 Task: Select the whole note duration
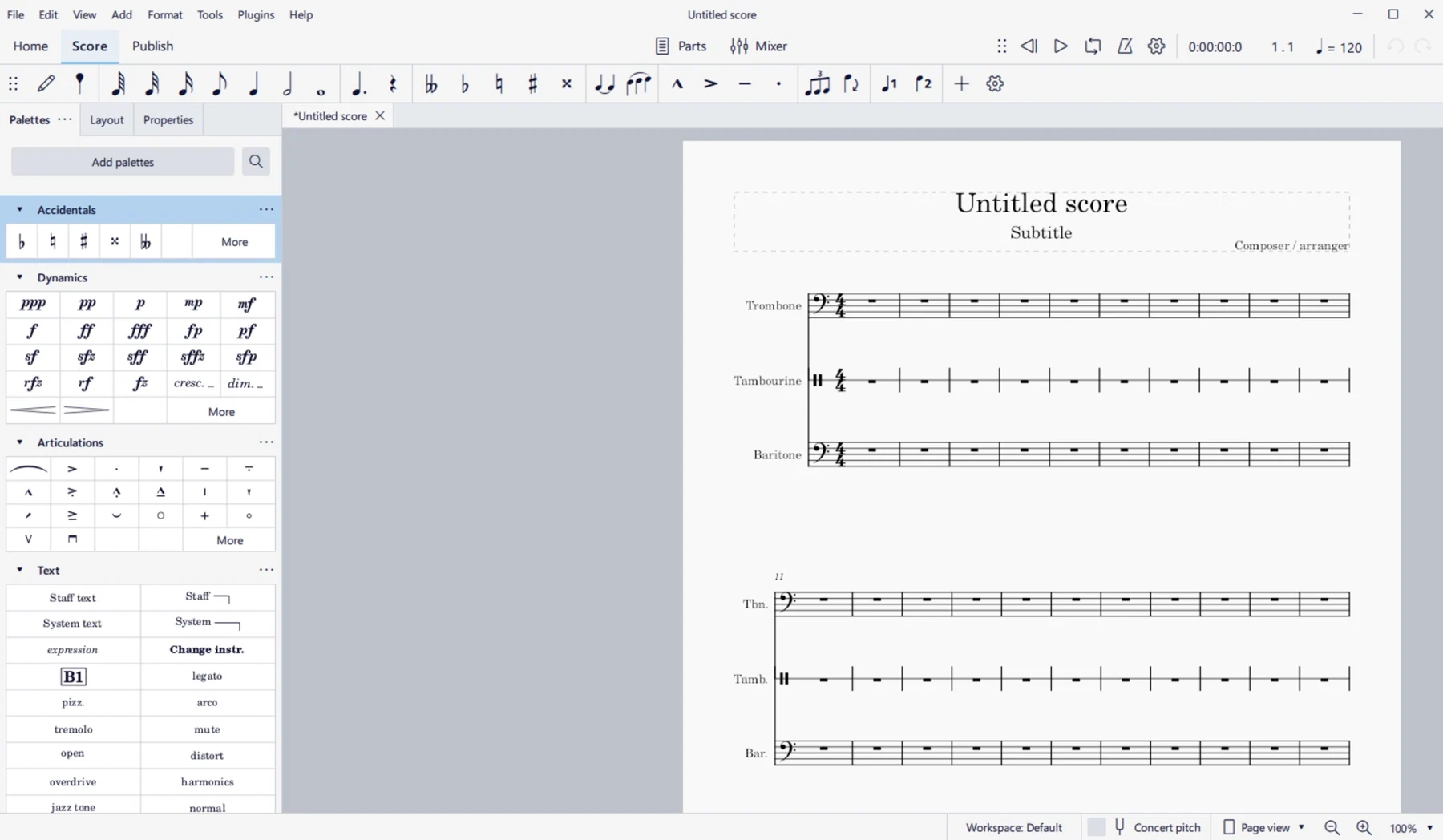point(321,91)
